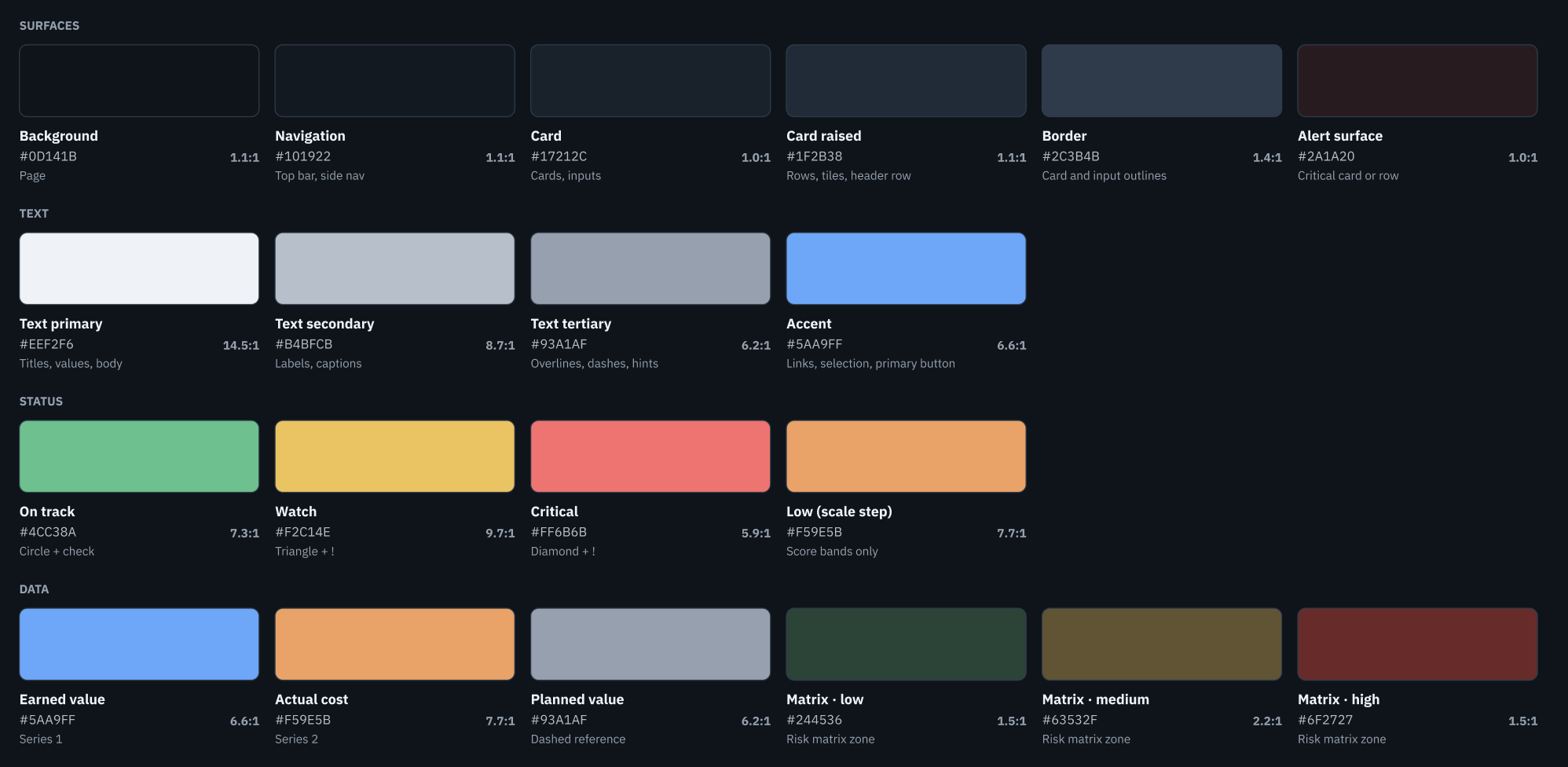
Task: Select the Low (scale step) swatch
Action: 907,457
